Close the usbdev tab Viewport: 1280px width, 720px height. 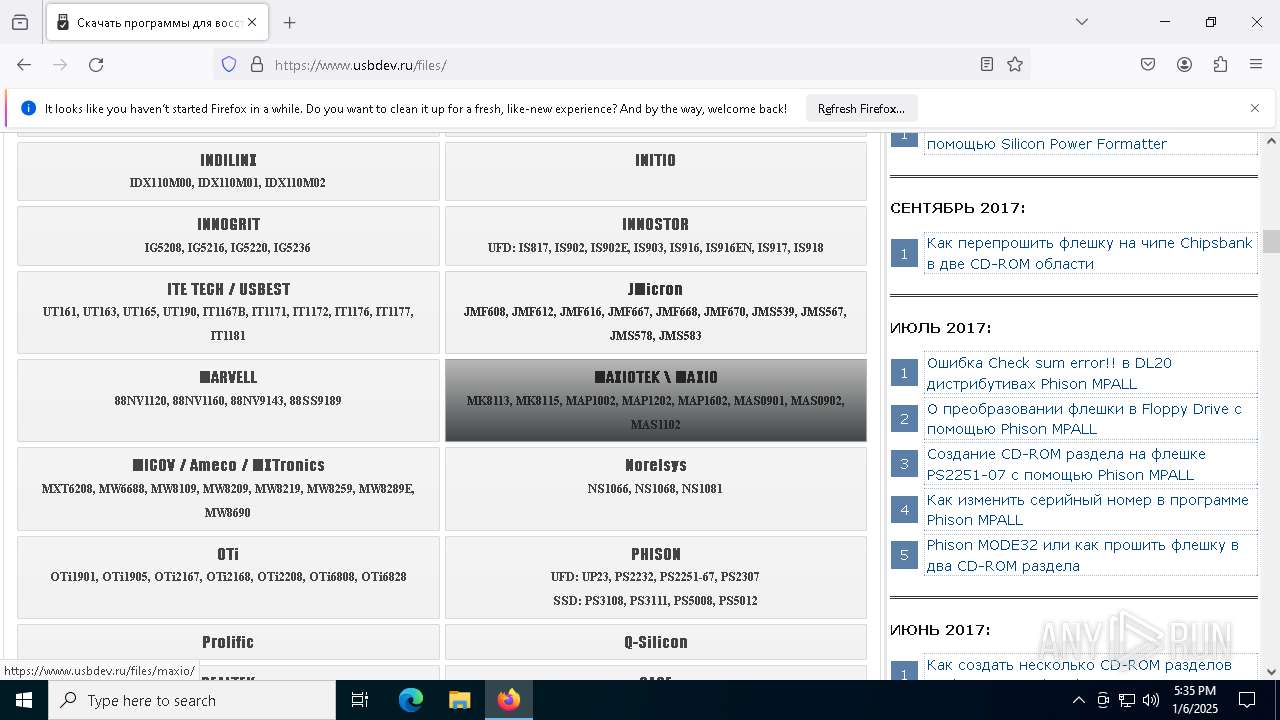[x=252, y=22]
